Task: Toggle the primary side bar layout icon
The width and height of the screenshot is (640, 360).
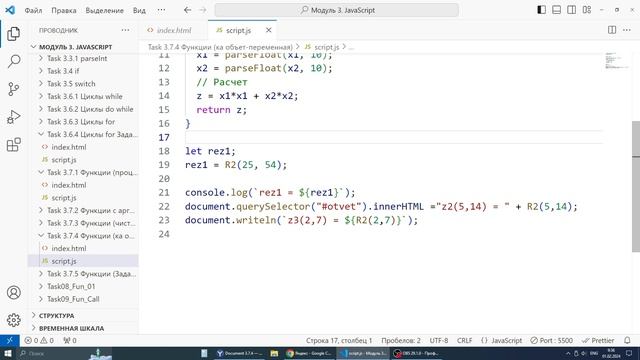Action: 541,10
